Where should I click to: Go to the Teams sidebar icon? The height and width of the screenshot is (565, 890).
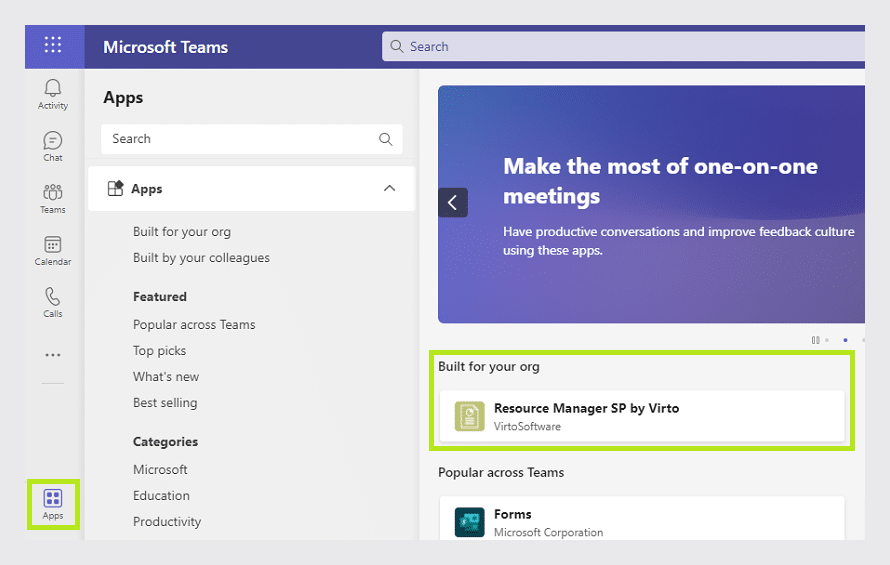tap(53, 198)
